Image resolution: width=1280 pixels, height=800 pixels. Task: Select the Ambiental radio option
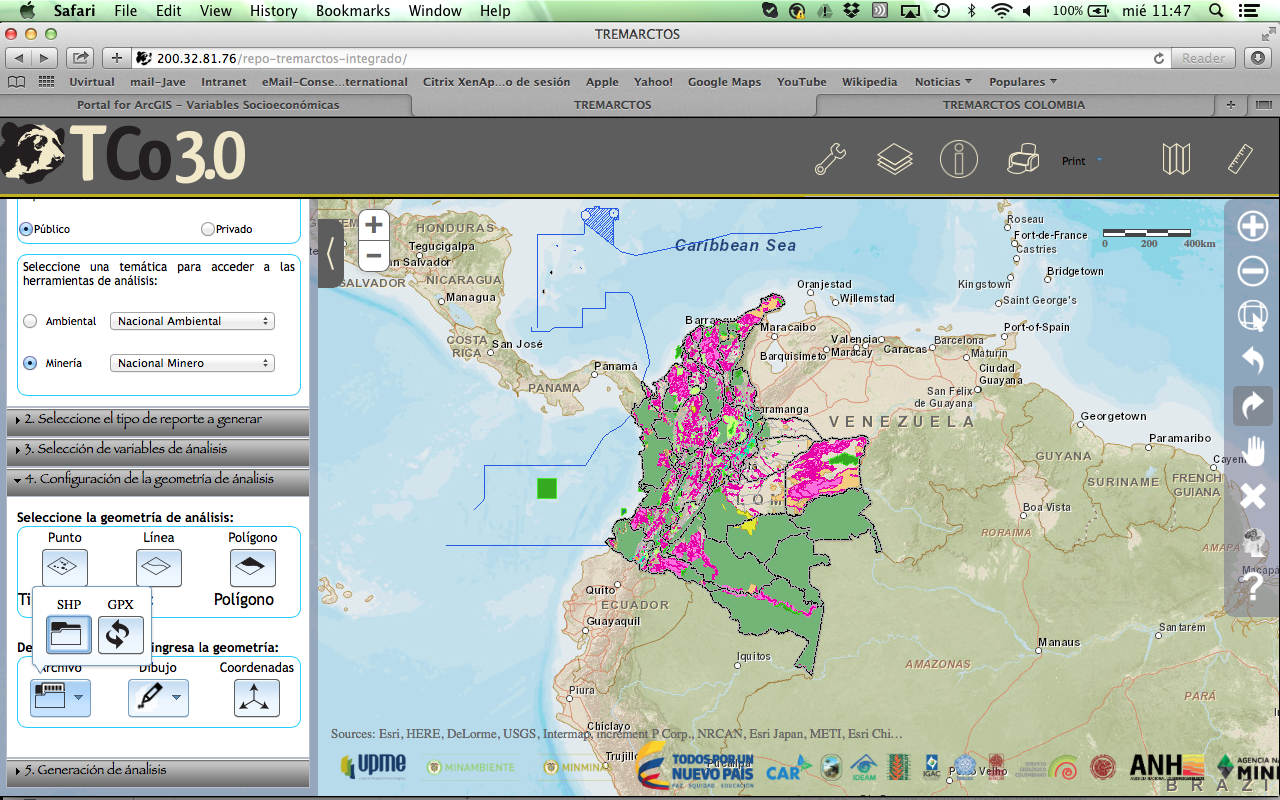[x=30, y=321]
